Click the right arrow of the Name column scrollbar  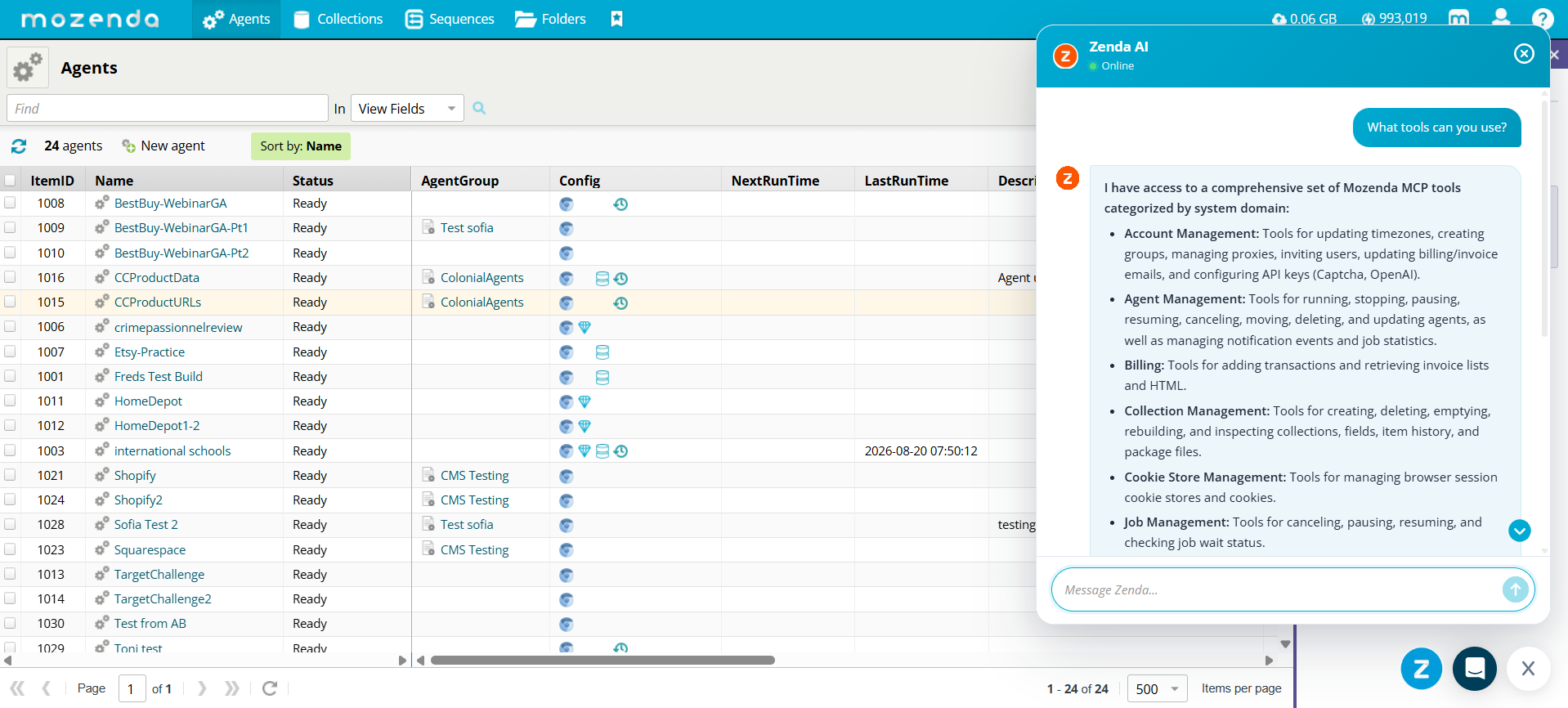(x=402, y=660)
